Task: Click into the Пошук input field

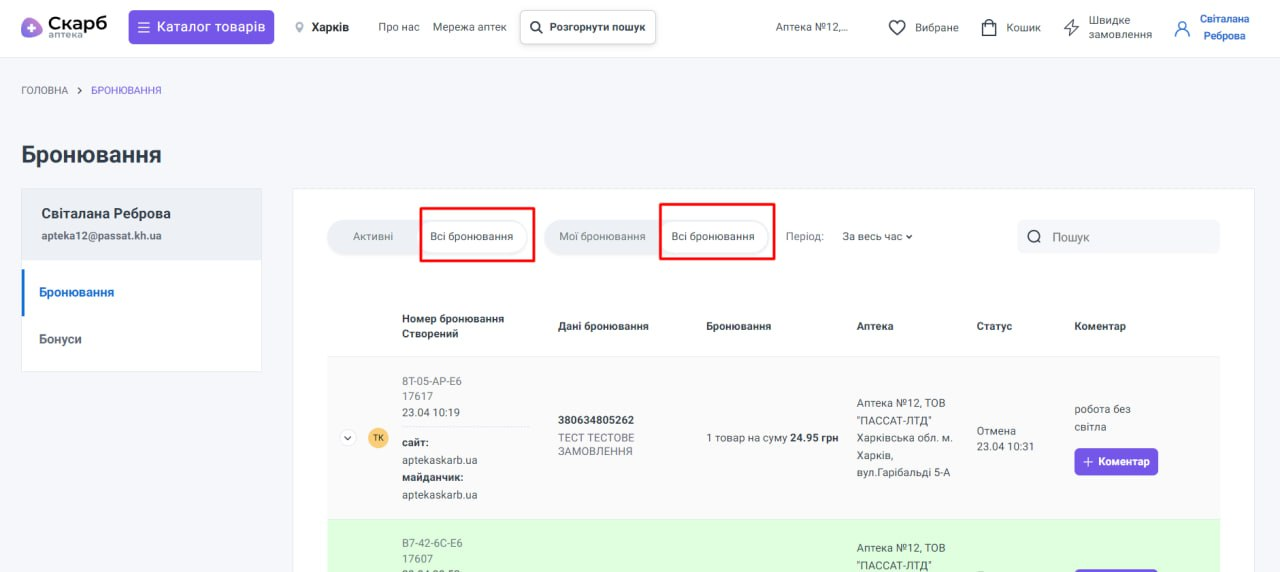Action: (1130, 237)
